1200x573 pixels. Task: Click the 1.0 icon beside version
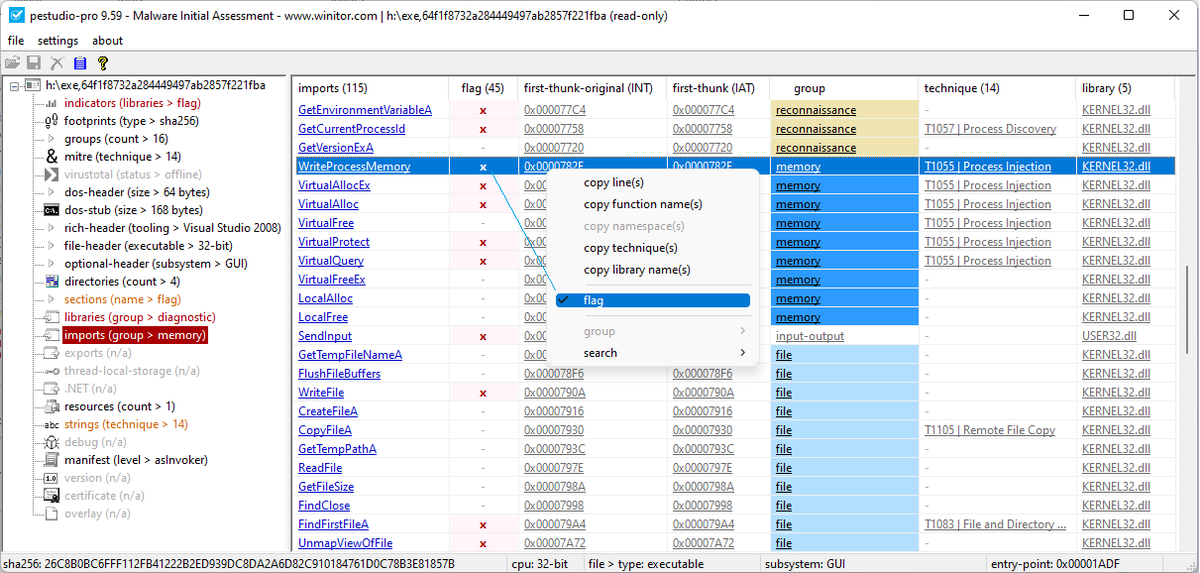point(52,478)
